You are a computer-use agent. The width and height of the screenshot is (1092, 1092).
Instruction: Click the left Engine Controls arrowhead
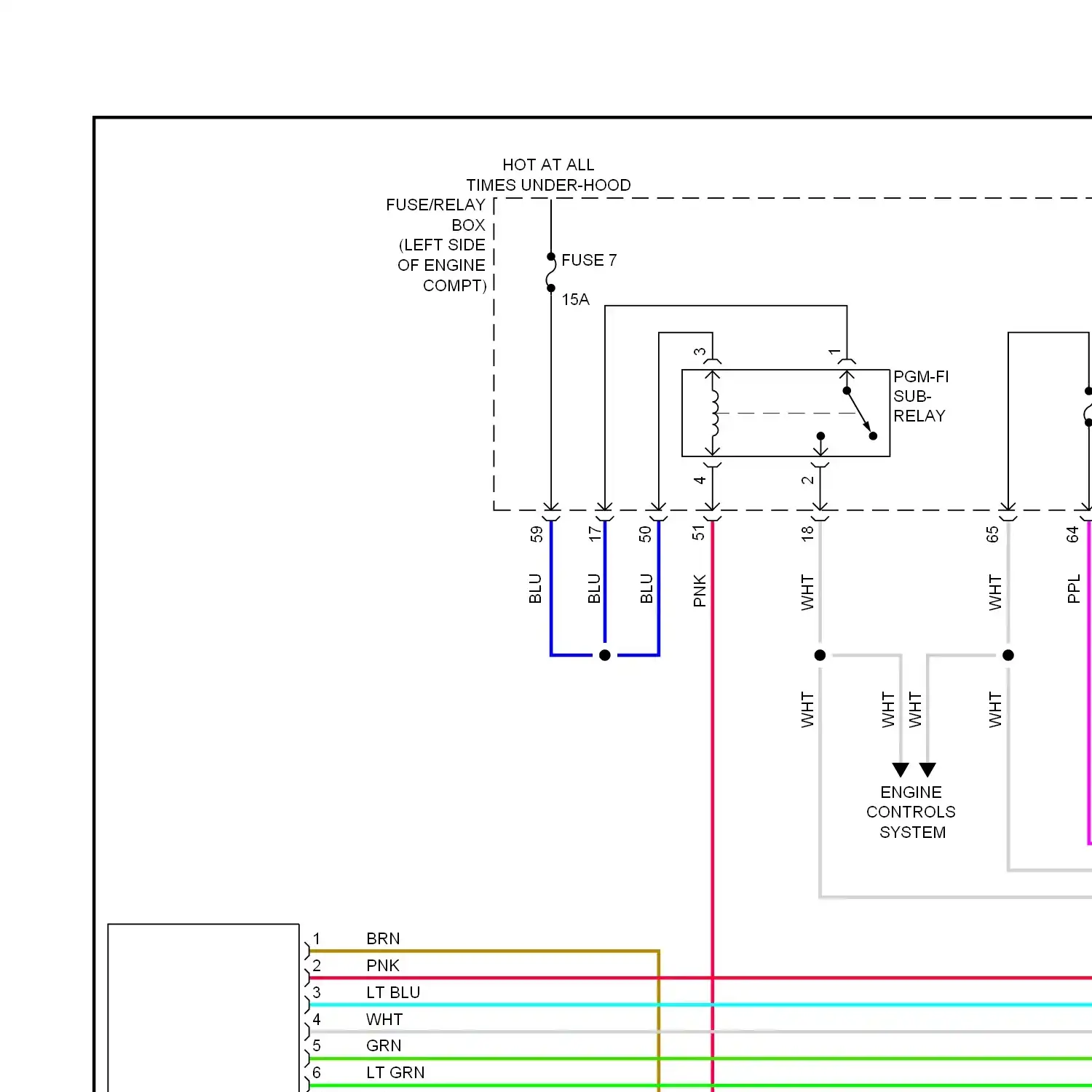tap(901, 769)
